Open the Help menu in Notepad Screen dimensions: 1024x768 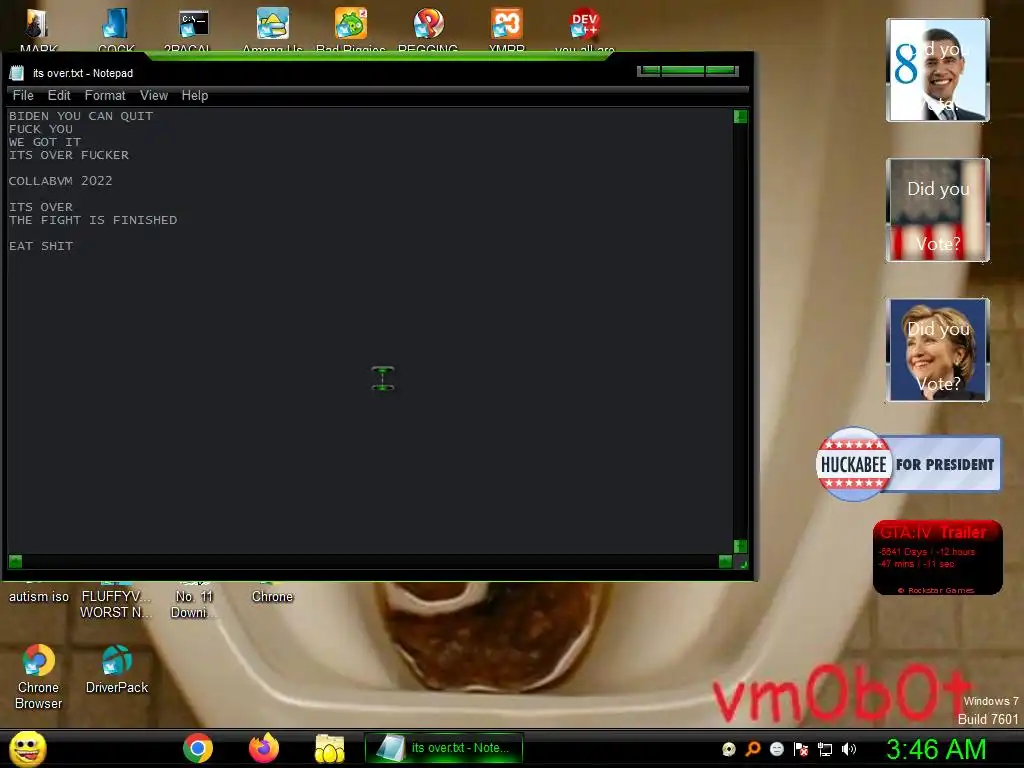pyautogui.click(x=195, y=95)
